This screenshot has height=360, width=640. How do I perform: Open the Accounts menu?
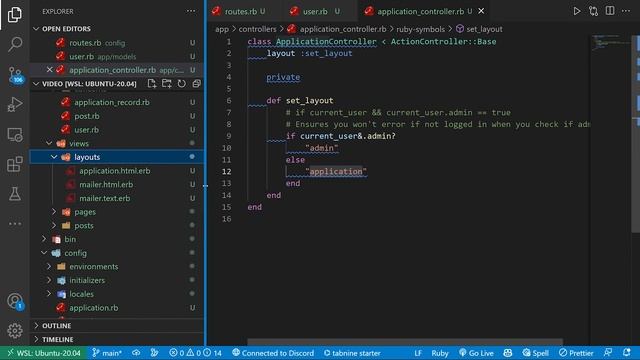[x=15, y=302]
